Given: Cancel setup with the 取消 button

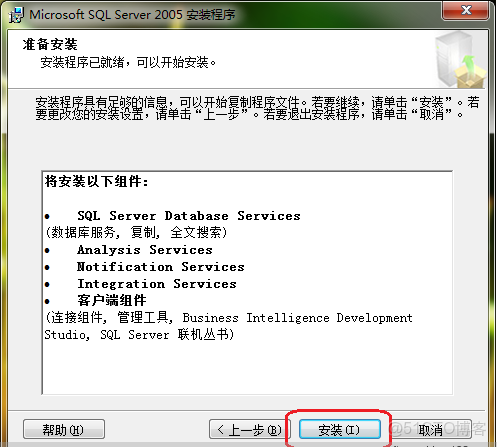Looking at the screenshot, I should pos(431,429).
